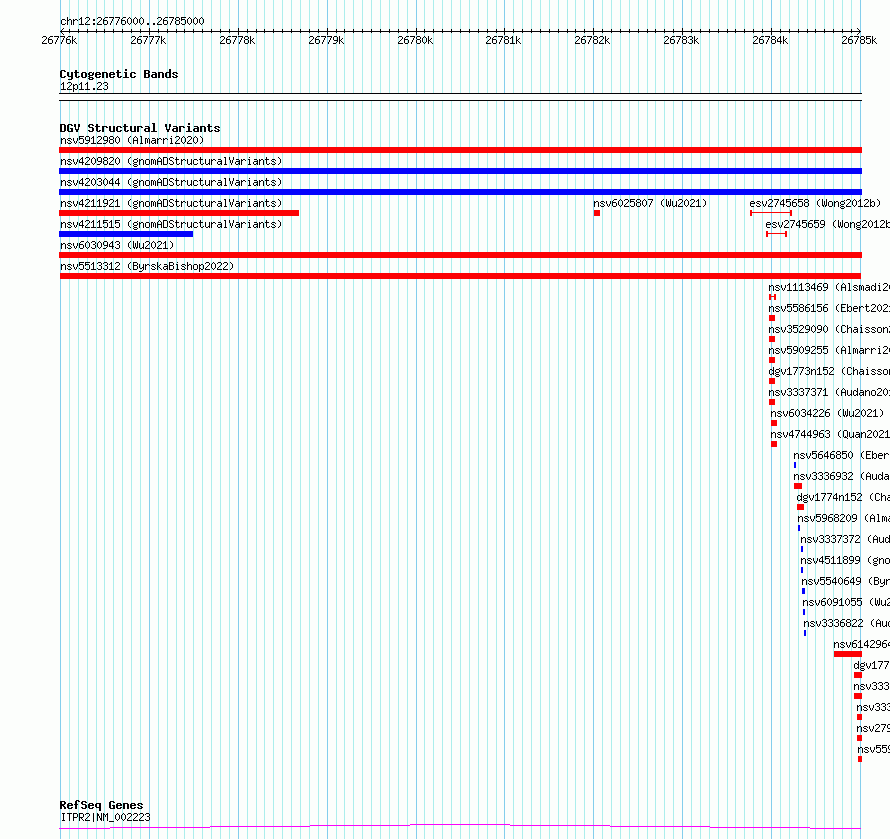Click the small red block under nsv6025807
Screen dimensions: 890x839
coord(597,213)
